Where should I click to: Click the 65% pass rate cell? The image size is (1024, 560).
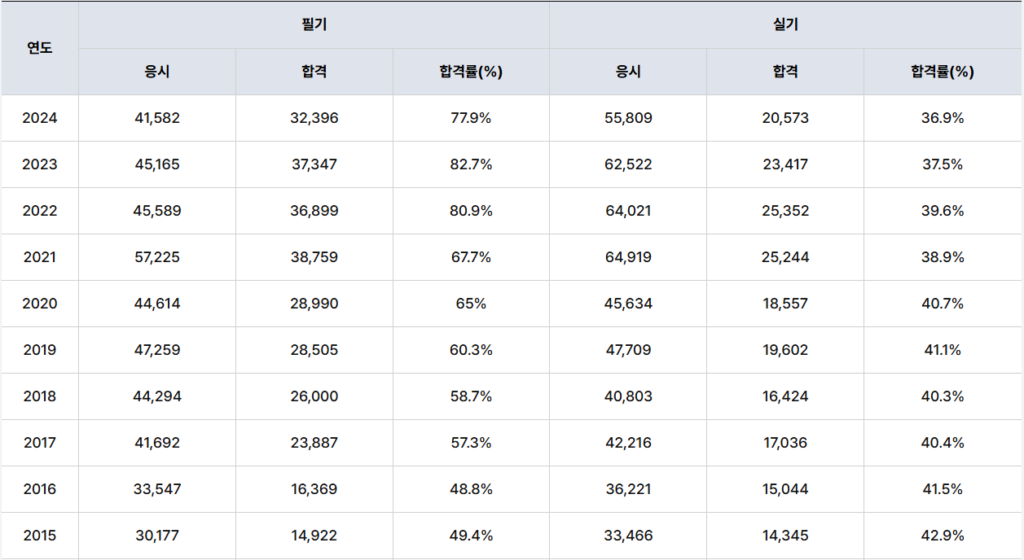[471, 303]
